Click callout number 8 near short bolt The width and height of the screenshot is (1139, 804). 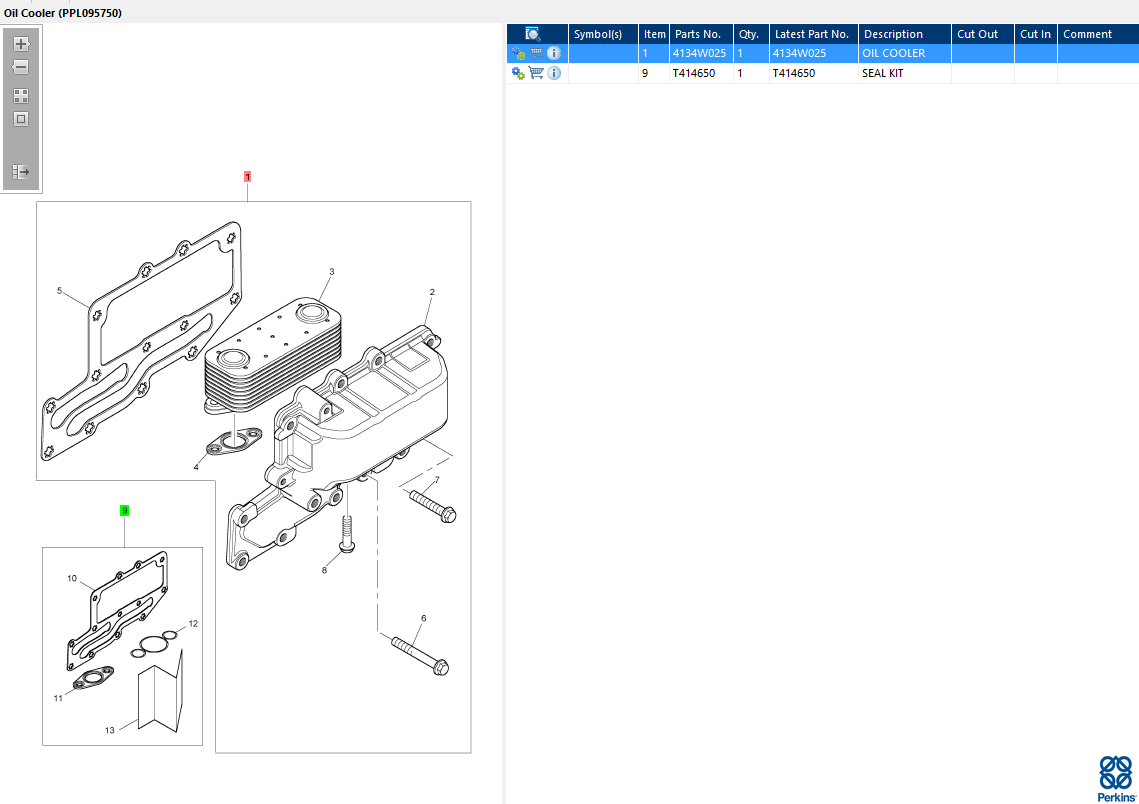(x=325, y=570)
